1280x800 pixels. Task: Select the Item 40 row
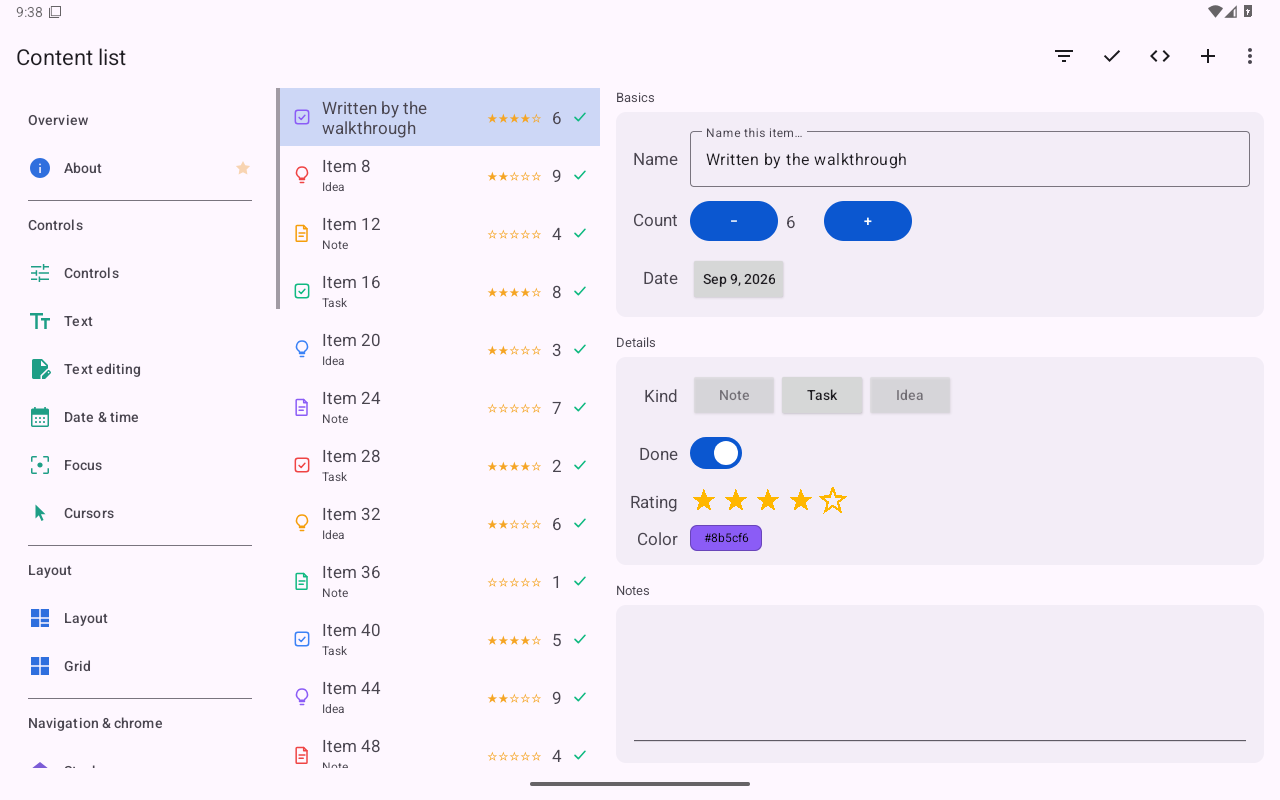pyautogui.click(x=438, y=639)
